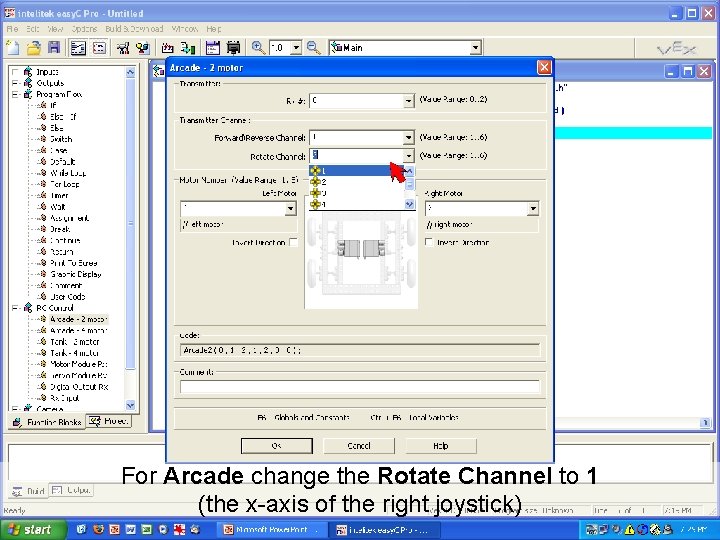
Task: Click the New file toolbar icon
Action: coord(12,47)
